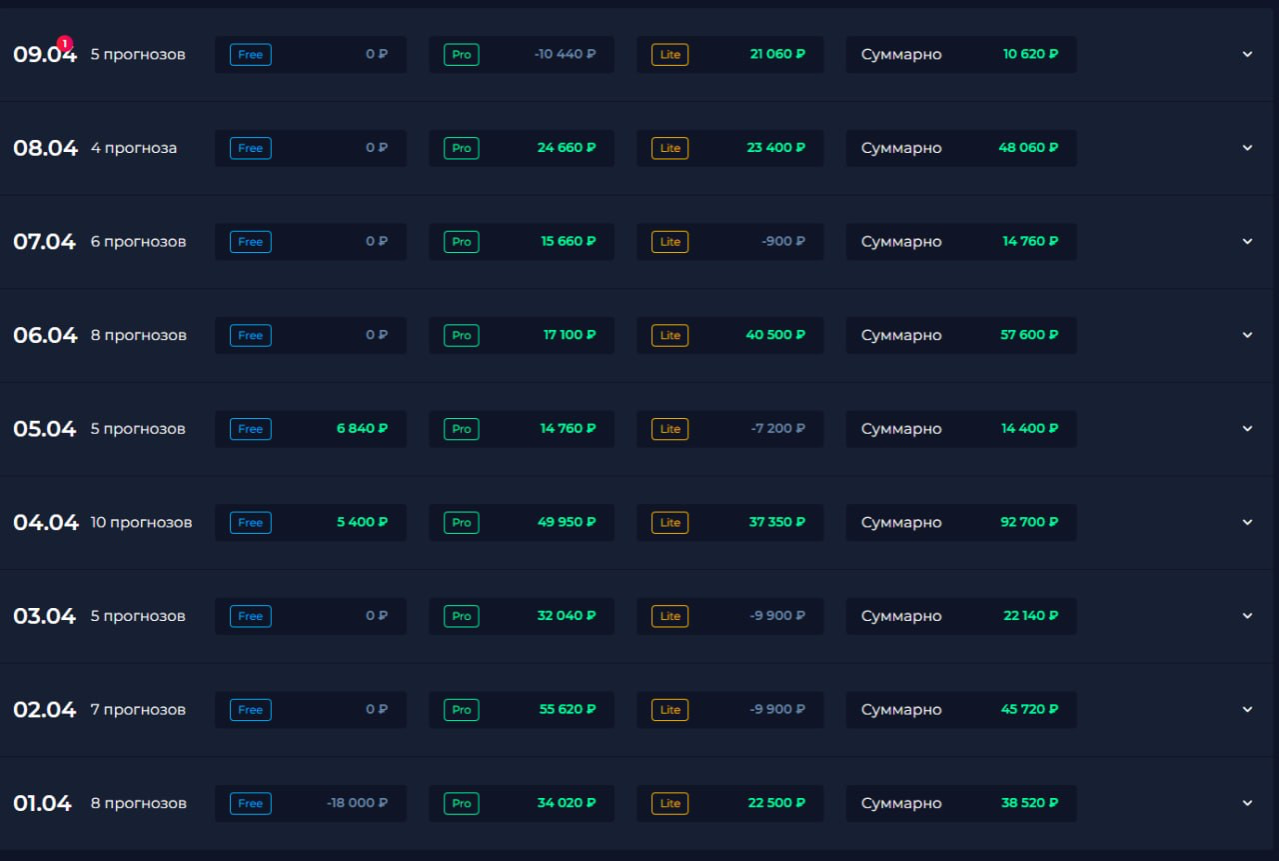
Task: Expand the 08.04 row chevron
Action: 1247,148
